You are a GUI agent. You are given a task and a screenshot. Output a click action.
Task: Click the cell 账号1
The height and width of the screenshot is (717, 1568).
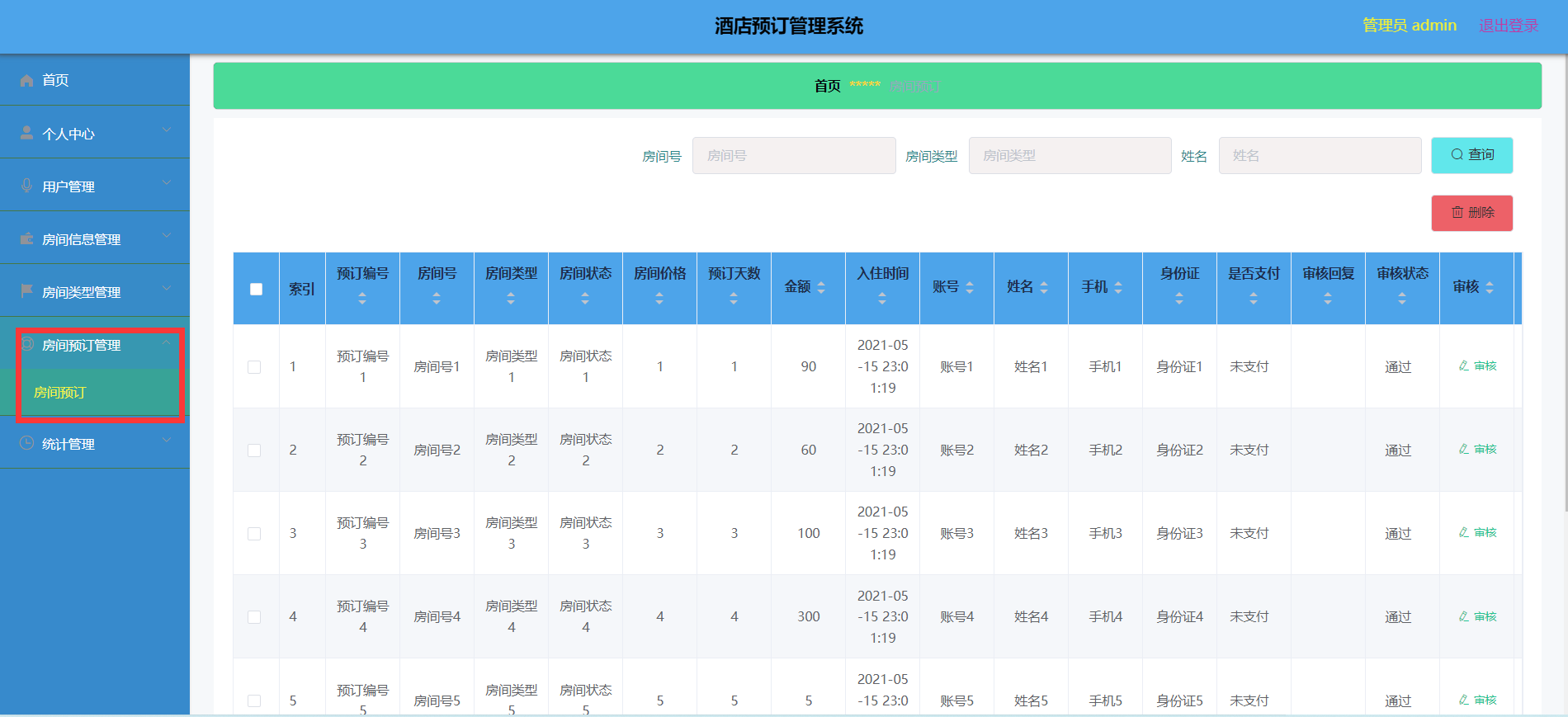coord(956,366)
